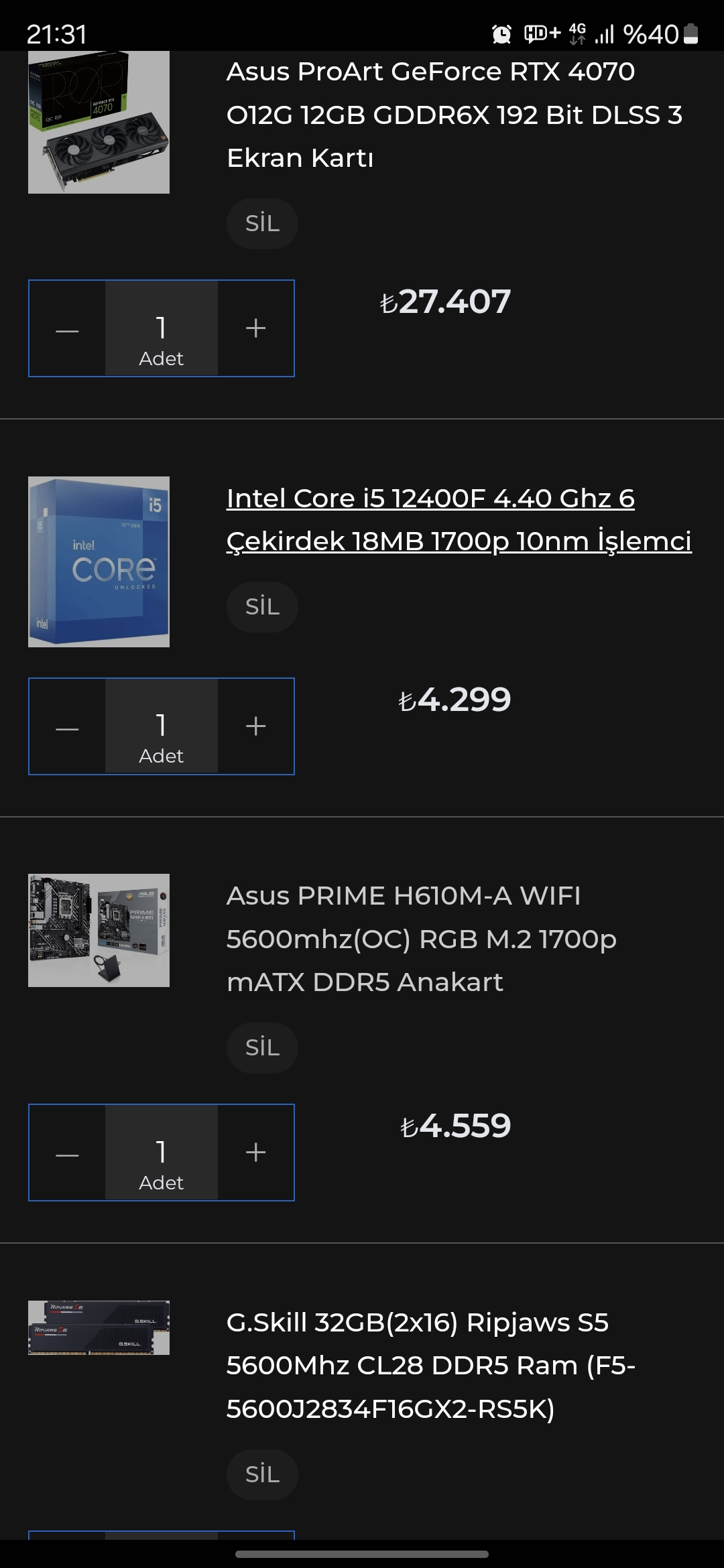This screenshot has height=1568, width=724.
Task: Open Asus ProArt GeForce RTX 4070 title
Action: click(455, 115)
